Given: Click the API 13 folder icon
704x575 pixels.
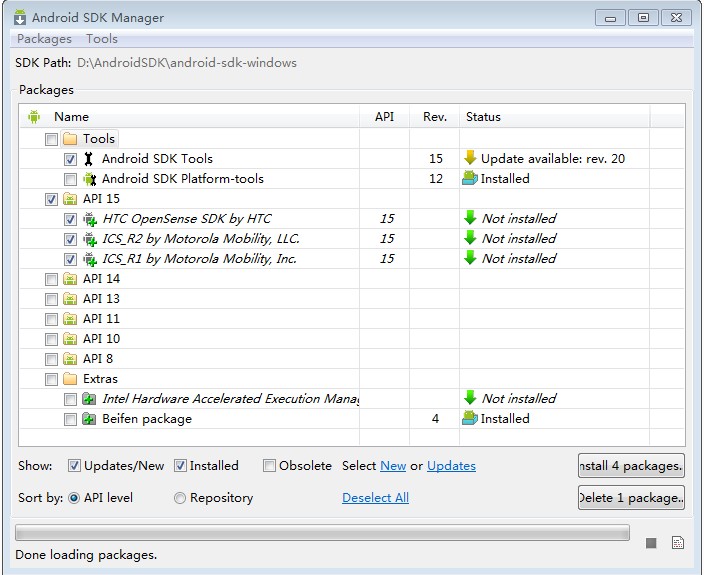Looking at the screenshot, I should (x=70, y=299).
